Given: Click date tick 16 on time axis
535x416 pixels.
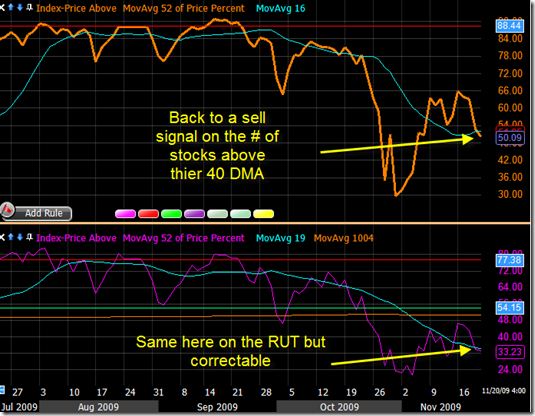Looking at the screenshot, I should [464, 392].
